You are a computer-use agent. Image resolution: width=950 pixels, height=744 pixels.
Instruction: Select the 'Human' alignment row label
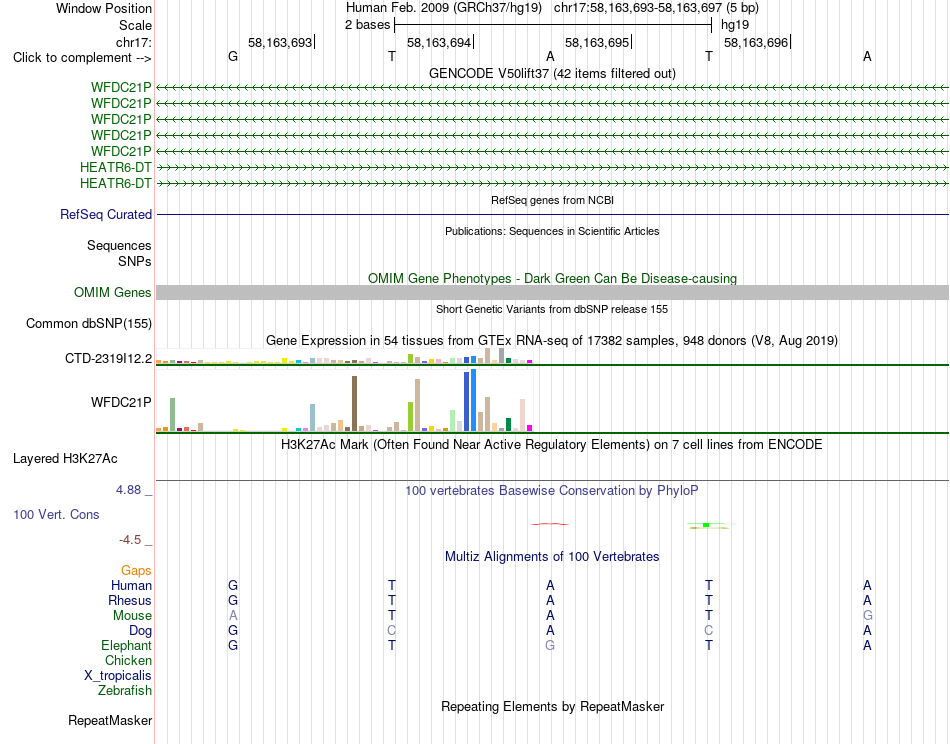131,585
